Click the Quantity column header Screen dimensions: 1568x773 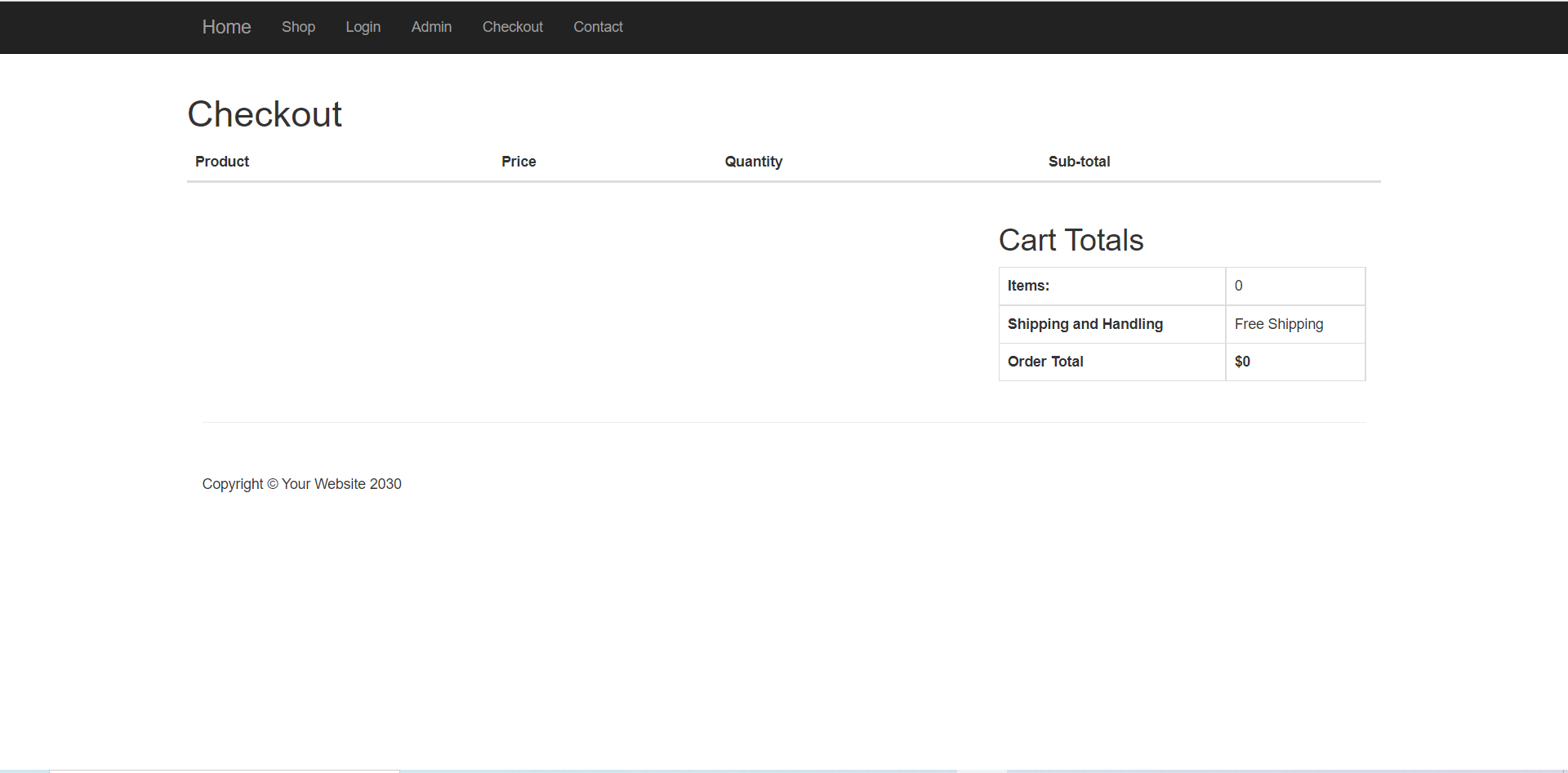tap(753, 162)
